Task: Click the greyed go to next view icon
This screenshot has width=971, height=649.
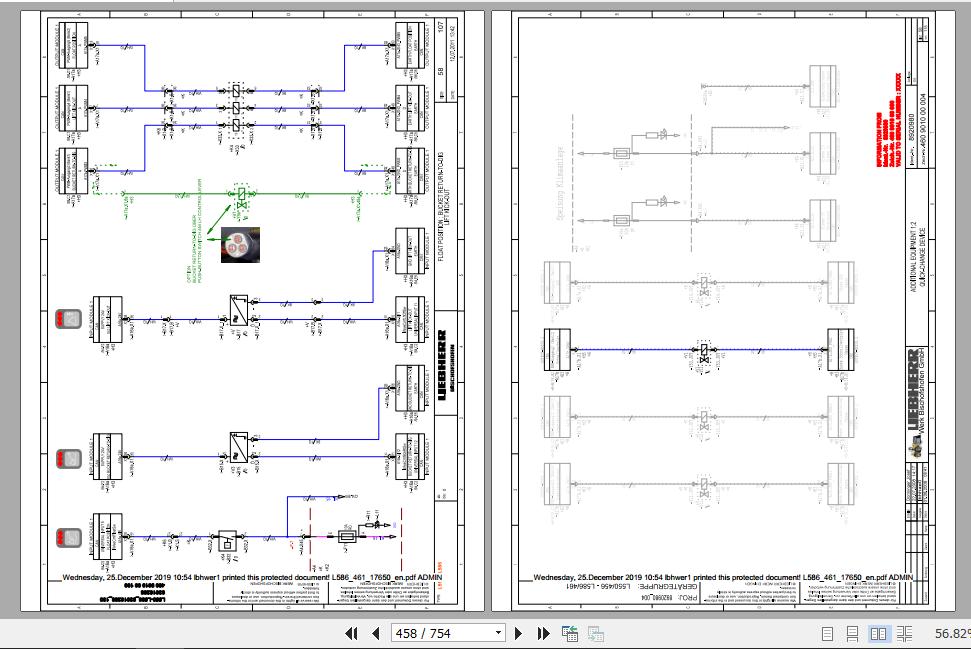Action: (596, 634)
